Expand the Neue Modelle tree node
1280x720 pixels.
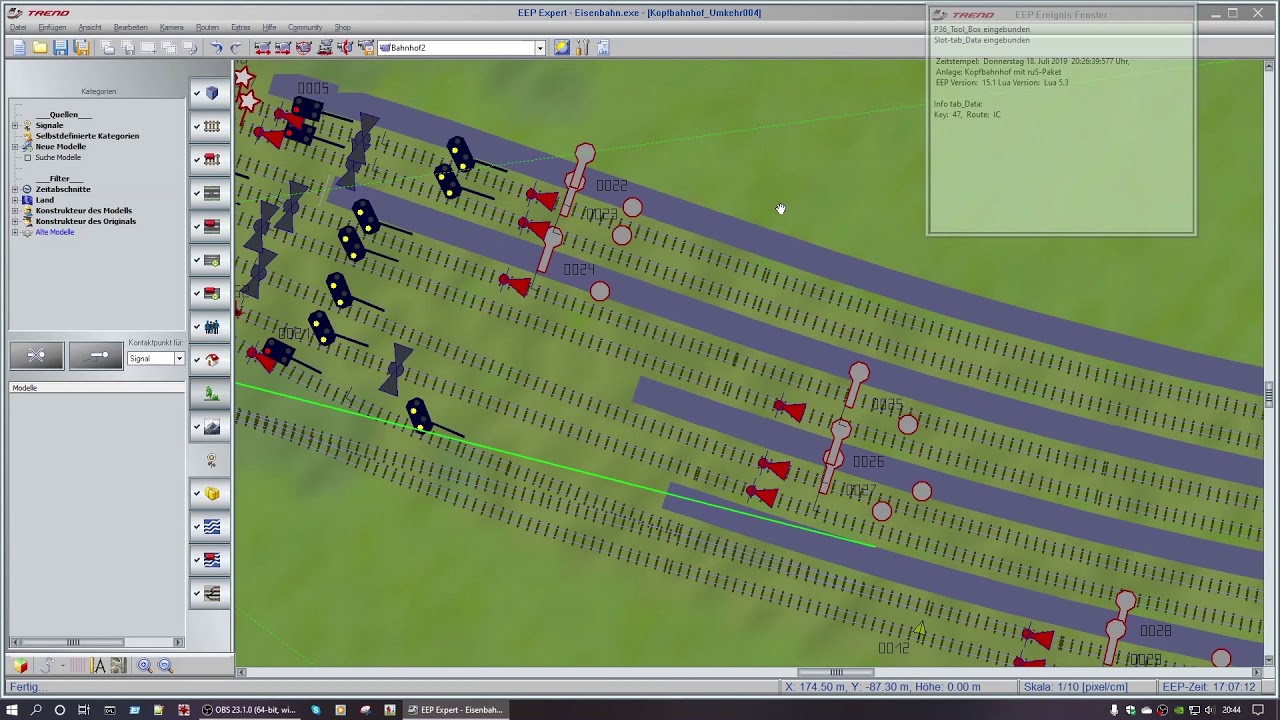[15, 147]
